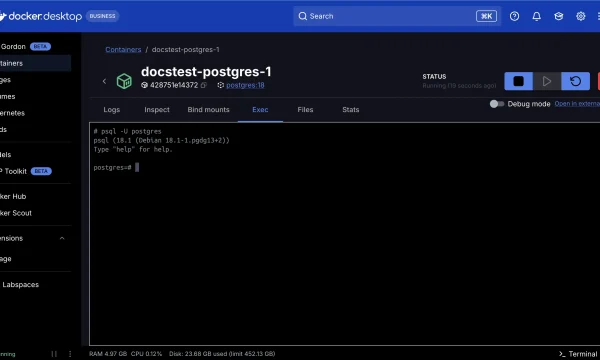
Task: Click the RAM 4.97 GB status text
Action: click(x=108, y=354)
